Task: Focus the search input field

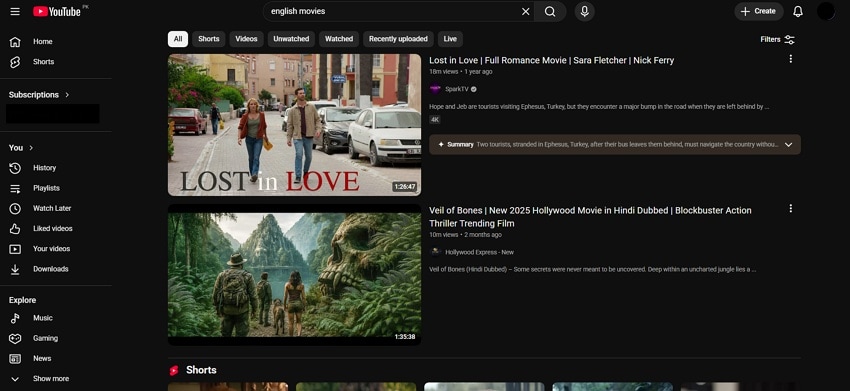Action: (x=393, y=11)
